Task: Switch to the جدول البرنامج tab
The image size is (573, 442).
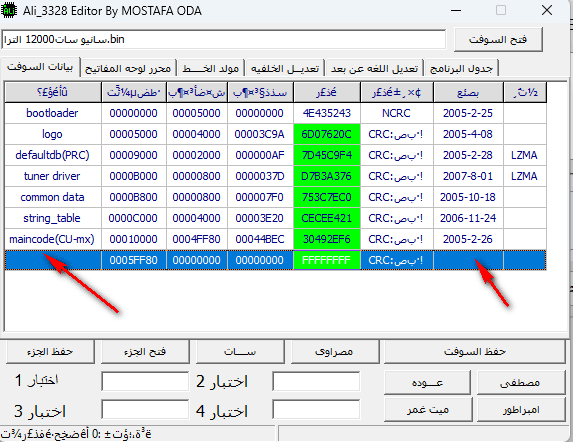Action: tap(462, 68)
